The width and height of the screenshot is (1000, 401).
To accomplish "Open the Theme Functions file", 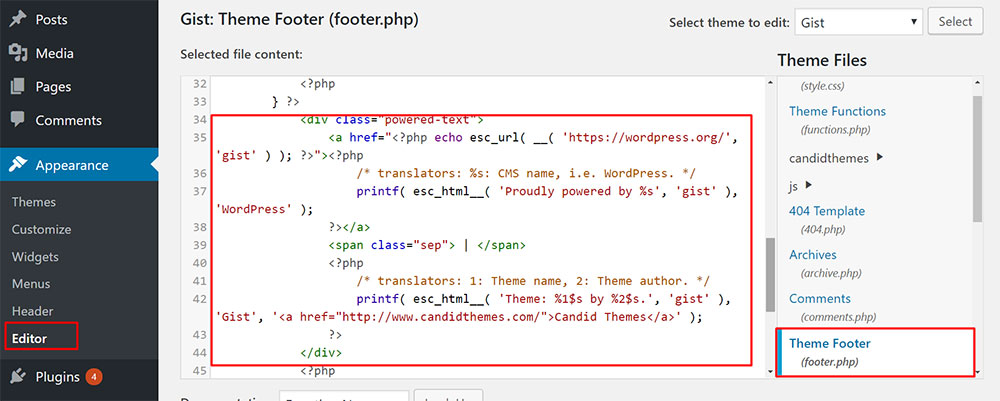I will tap(837, 111).
